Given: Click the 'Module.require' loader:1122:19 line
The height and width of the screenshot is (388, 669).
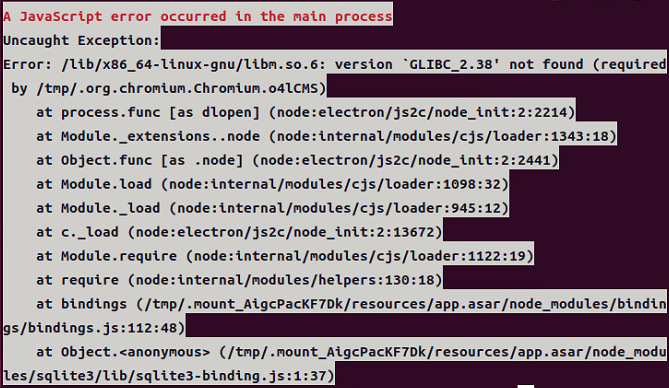Looking at the screenshot, I should point(285,256).
